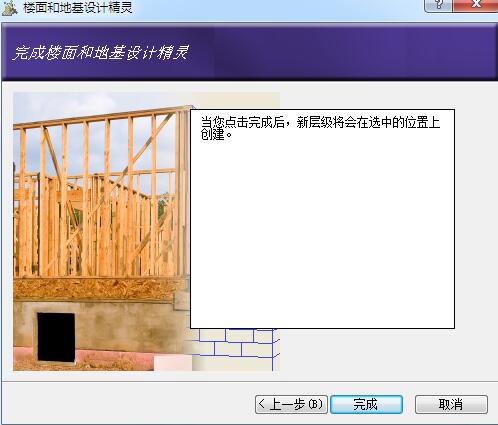
Task: Cancel the wizard with 取消
Action: tap(451, 404)
